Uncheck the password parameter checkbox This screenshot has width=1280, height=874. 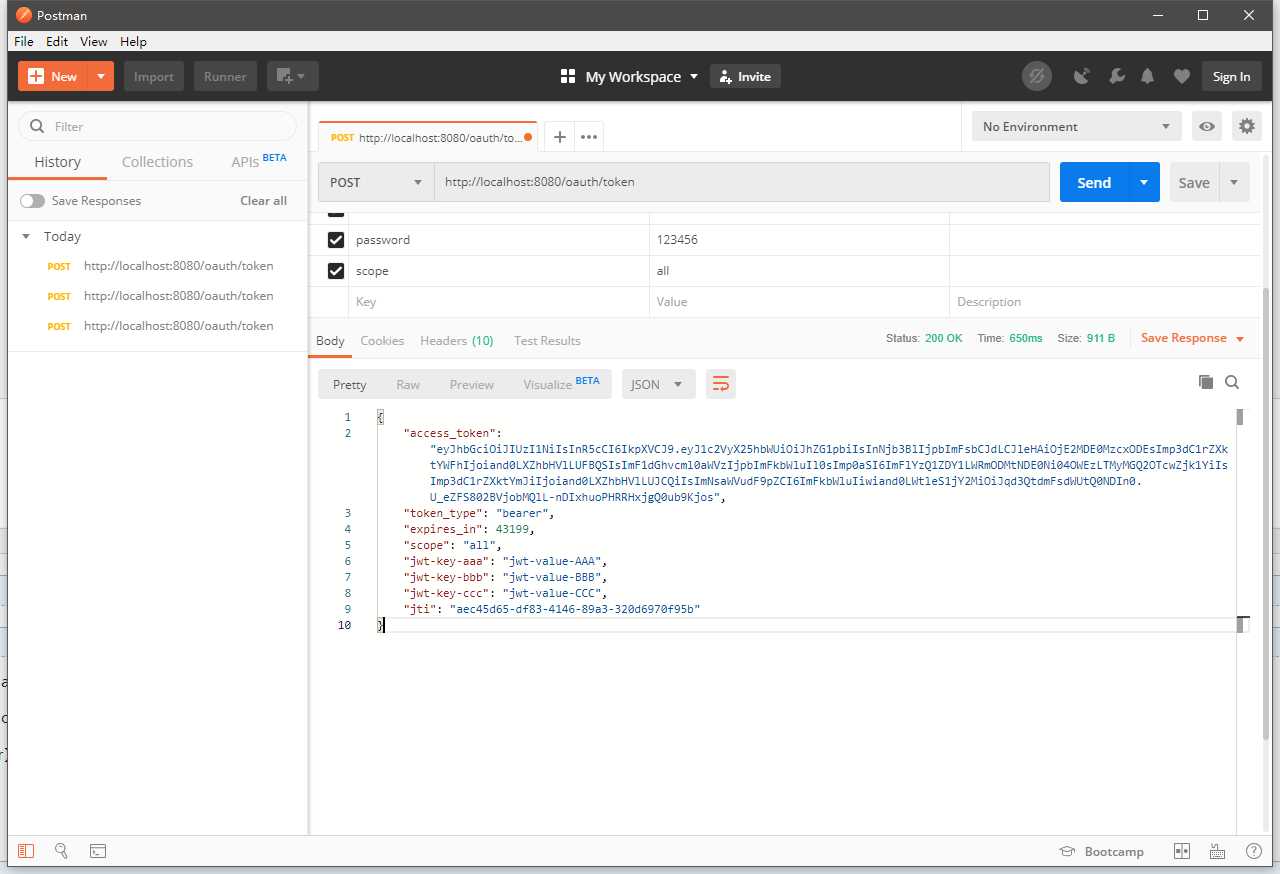(336, 240)
